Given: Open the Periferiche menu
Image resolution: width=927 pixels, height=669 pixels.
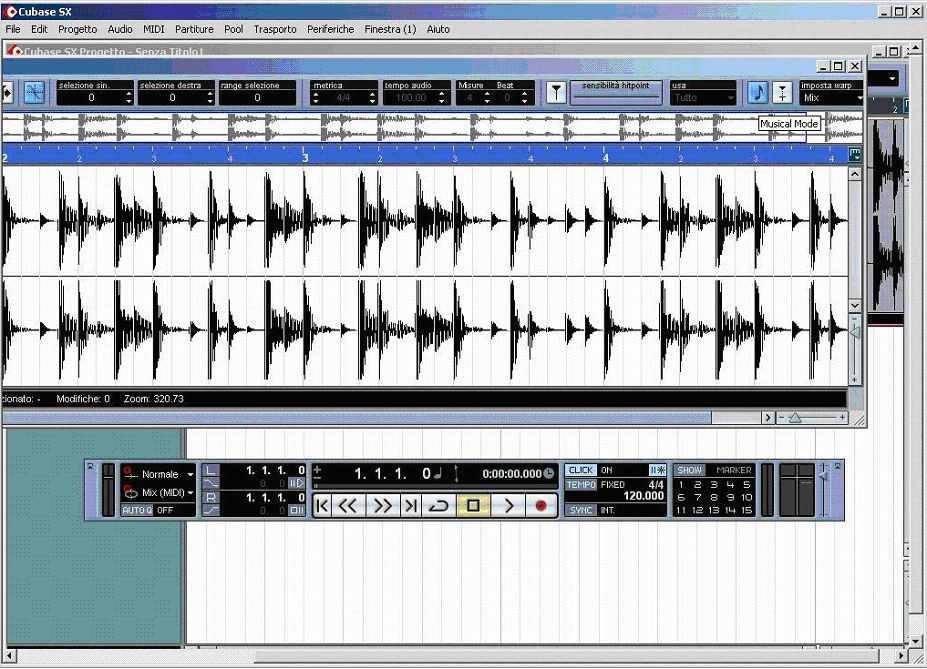Looking at the screenshot, I should tap(330, 29).
